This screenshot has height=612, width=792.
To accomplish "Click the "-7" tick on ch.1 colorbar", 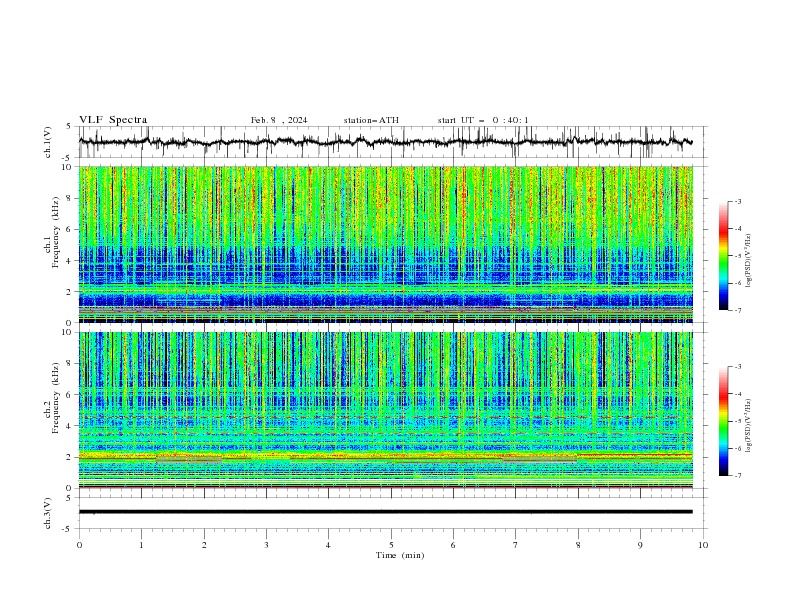I will tap(737, 310).
